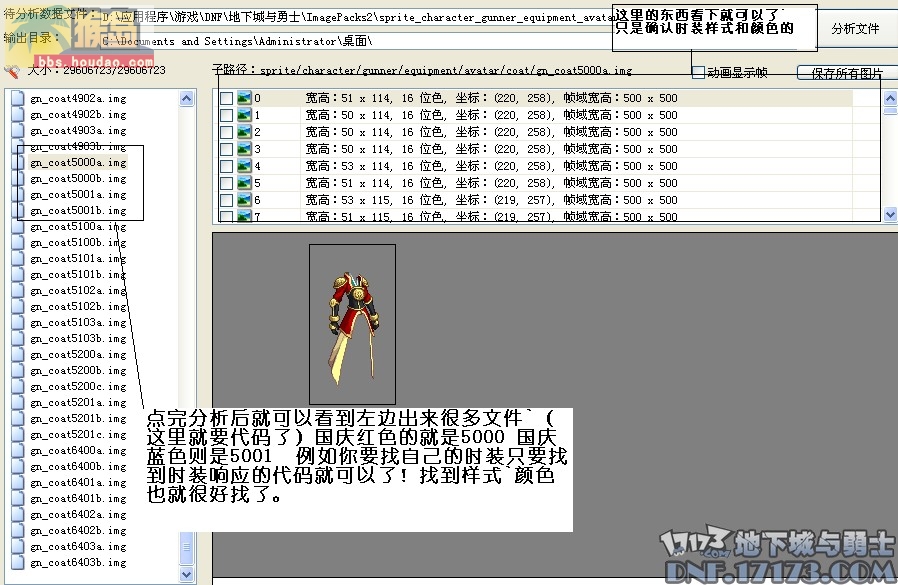898x585 pixels.
Task: Click the image icon of frame 3
Action: (x=245, y=149)
